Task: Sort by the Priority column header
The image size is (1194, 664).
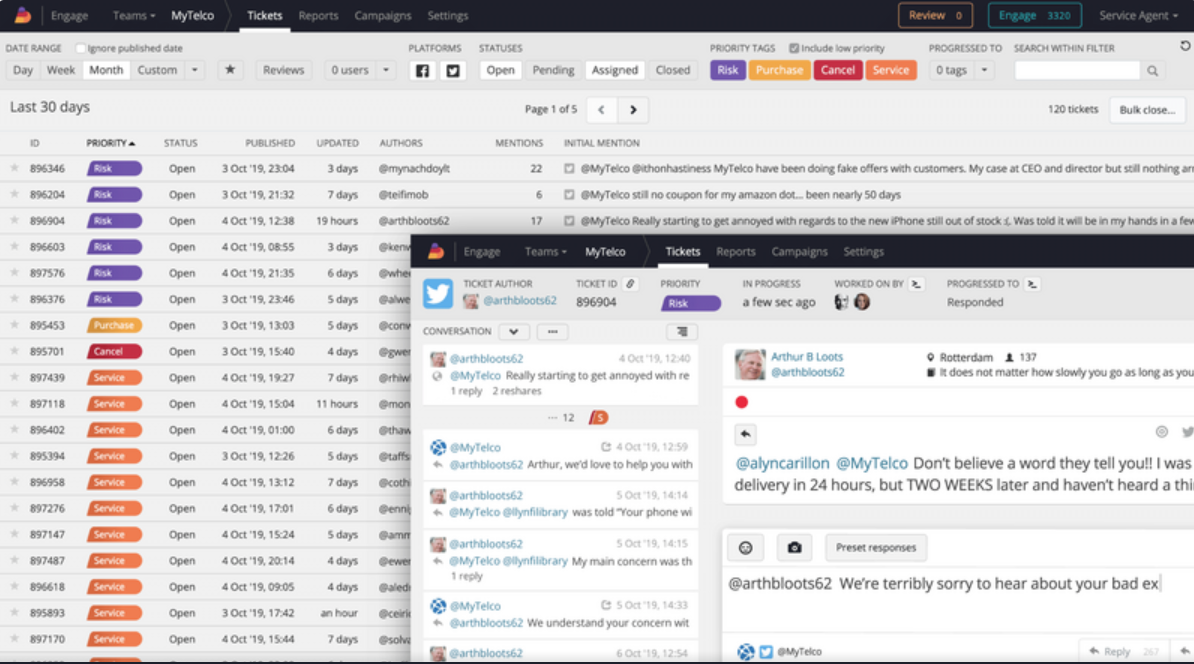Action: (x=110, y=143)
